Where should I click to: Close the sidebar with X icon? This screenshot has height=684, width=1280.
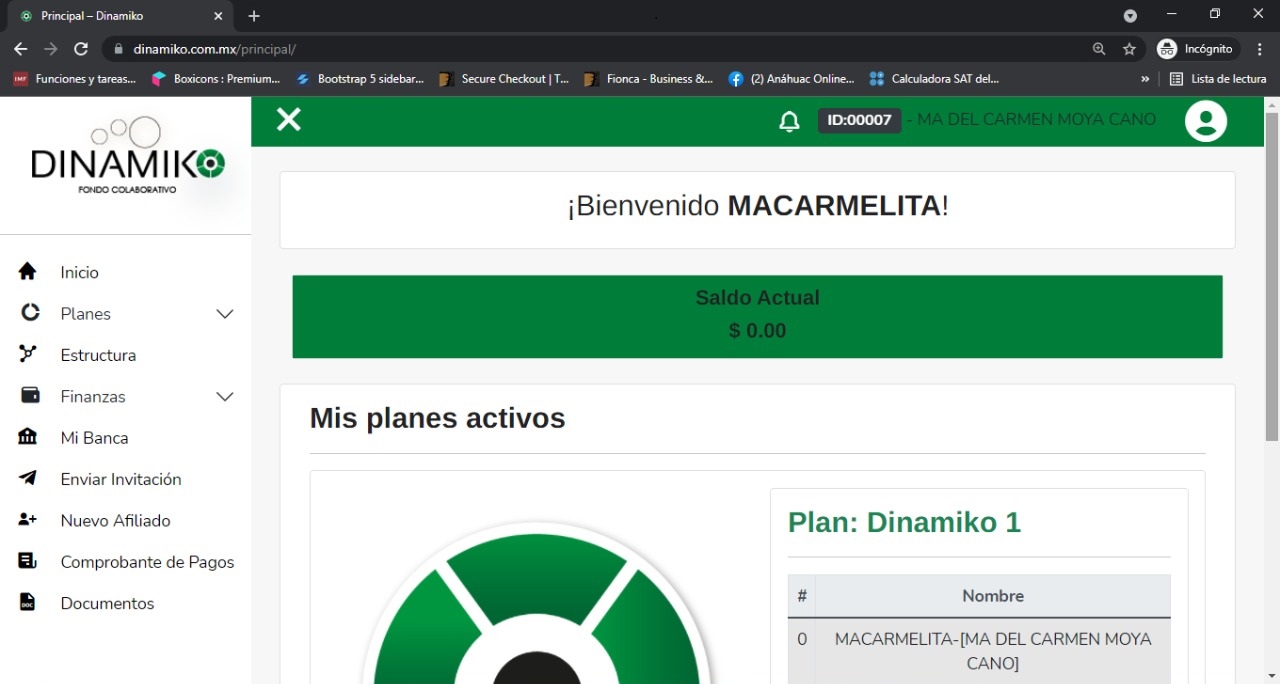coord(289,120)
